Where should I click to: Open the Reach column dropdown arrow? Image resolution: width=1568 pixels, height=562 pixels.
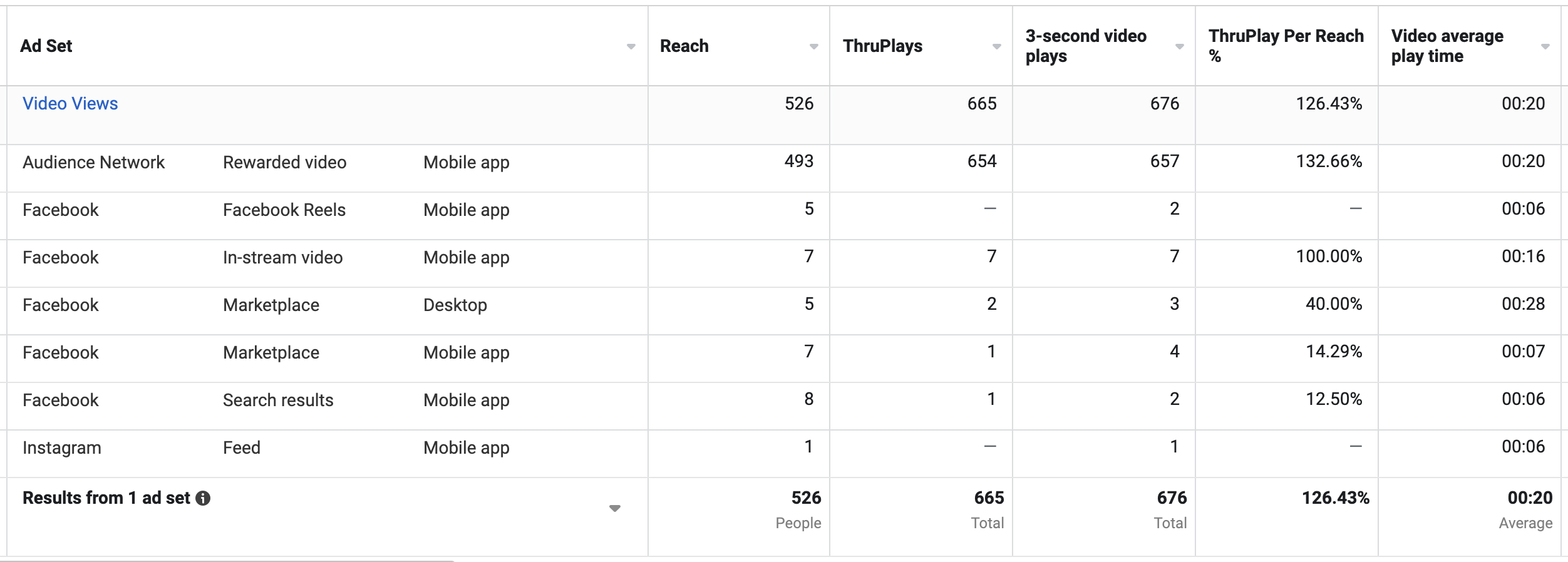(813, 47)
